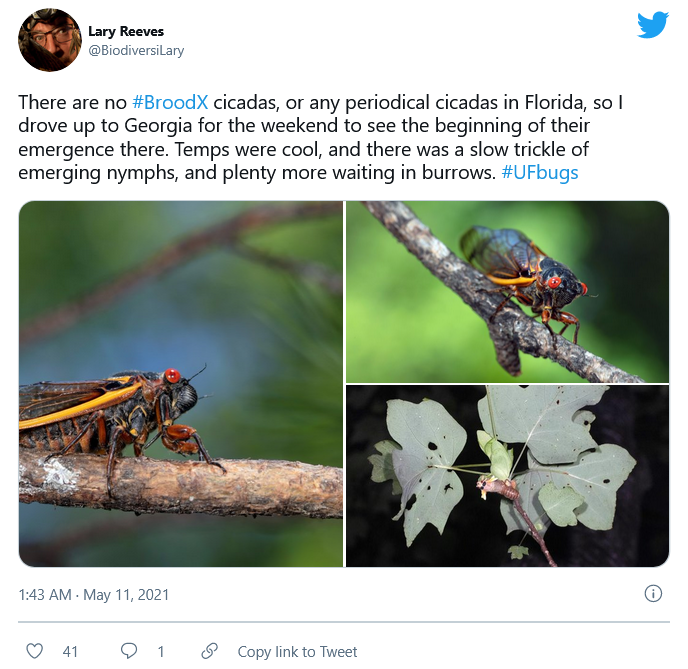This screenshot has height=669, width=688.
Task: Click the reply speech bubble icon
Action: (x=129, y=651)
